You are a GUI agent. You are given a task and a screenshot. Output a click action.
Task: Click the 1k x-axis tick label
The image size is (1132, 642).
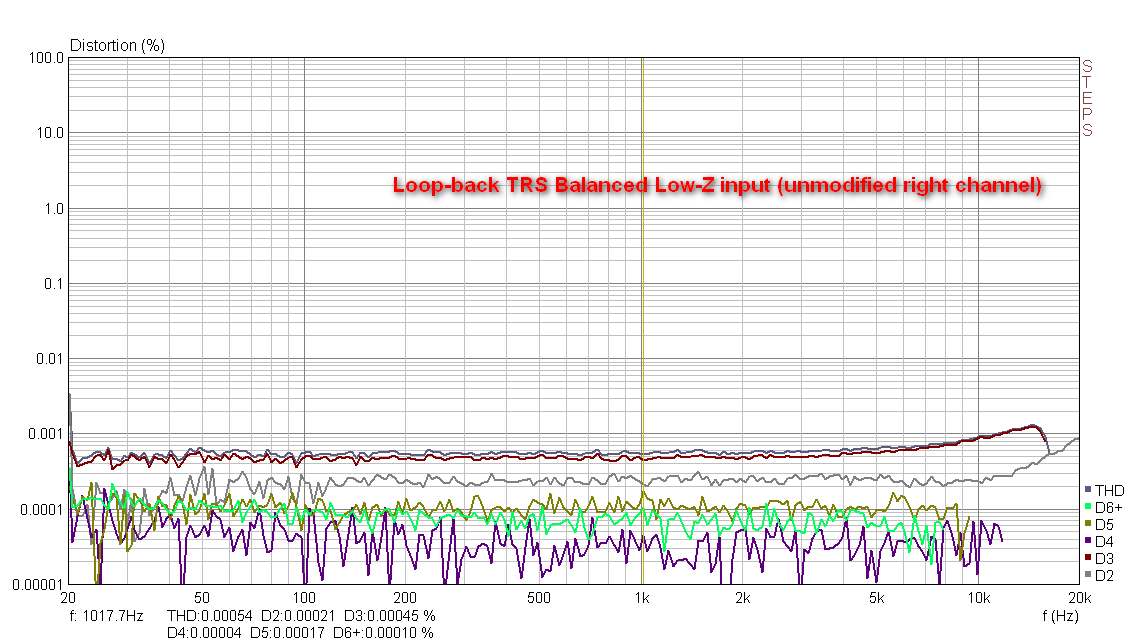642,598
